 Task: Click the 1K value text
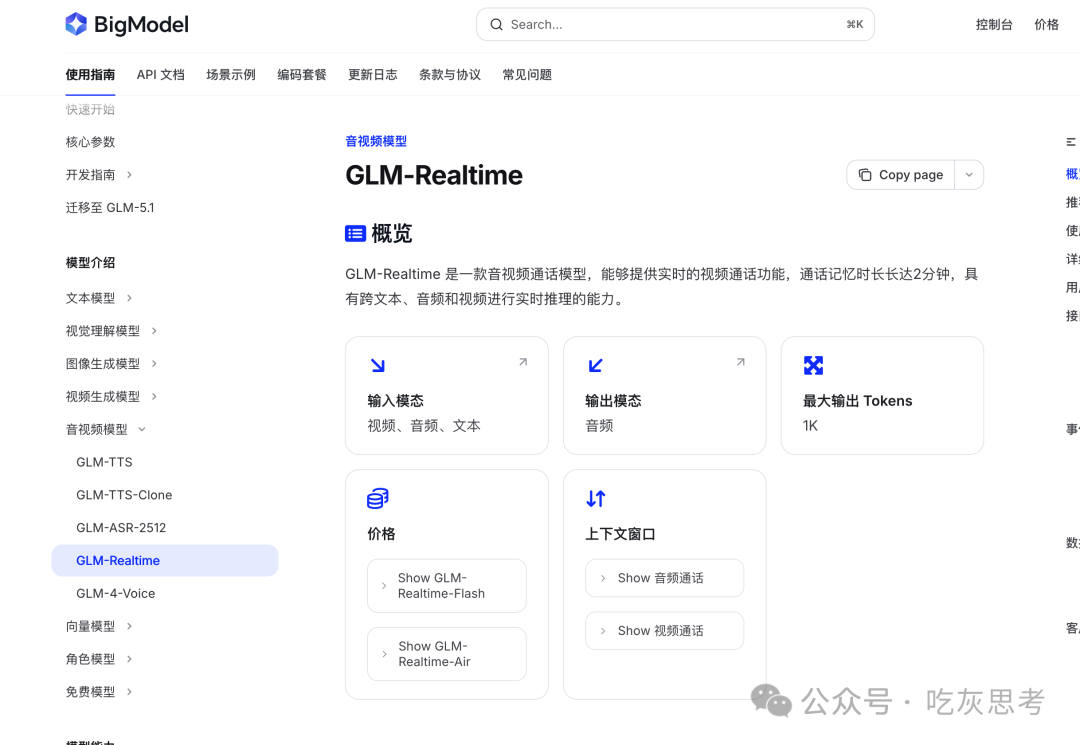pyautogui.click(x=810, y=426)
